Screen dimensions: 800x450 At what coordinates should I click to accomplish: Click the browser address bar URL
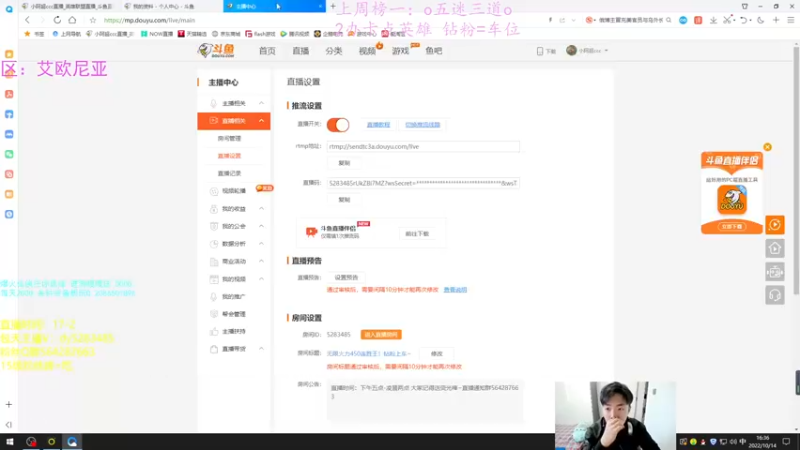click(149, 20)
